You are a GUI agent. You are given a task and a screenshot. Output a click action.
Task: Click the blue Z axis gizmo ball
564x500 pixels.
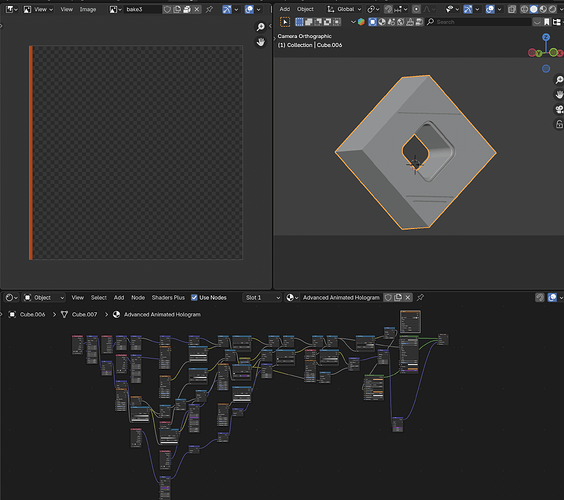click(x=546, y=37)
